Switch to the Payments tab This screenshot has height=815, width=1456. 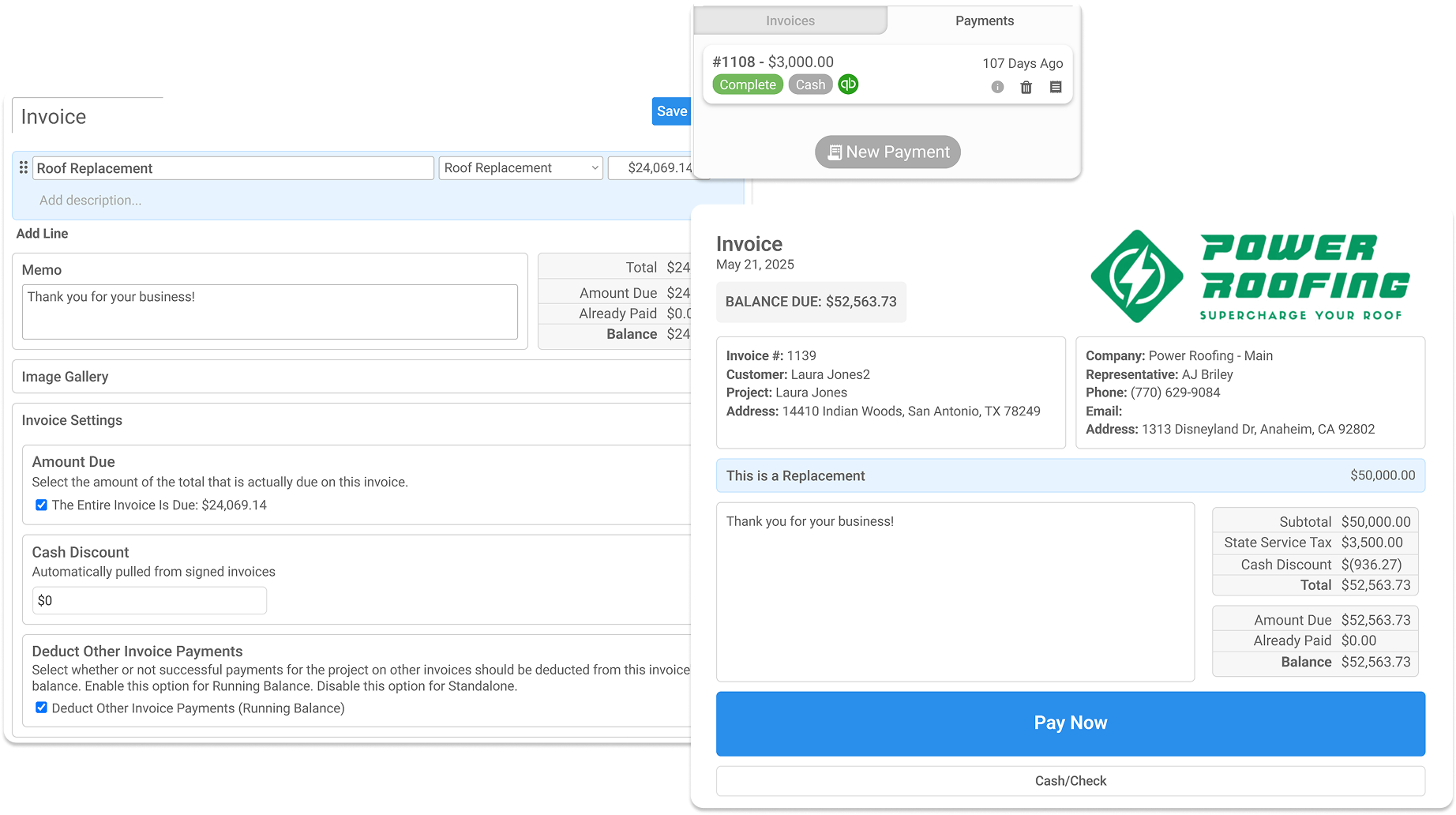click(985, 21)
